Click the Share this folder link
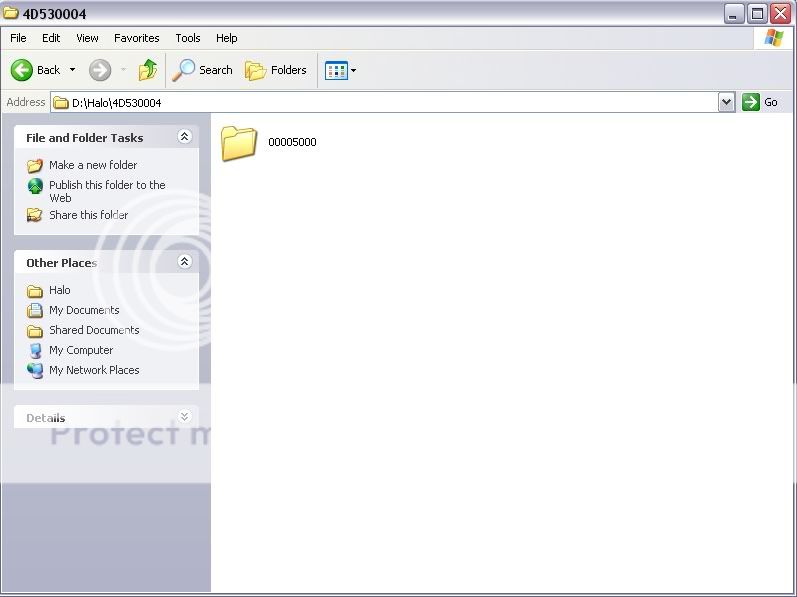 (x=88, y=215)
